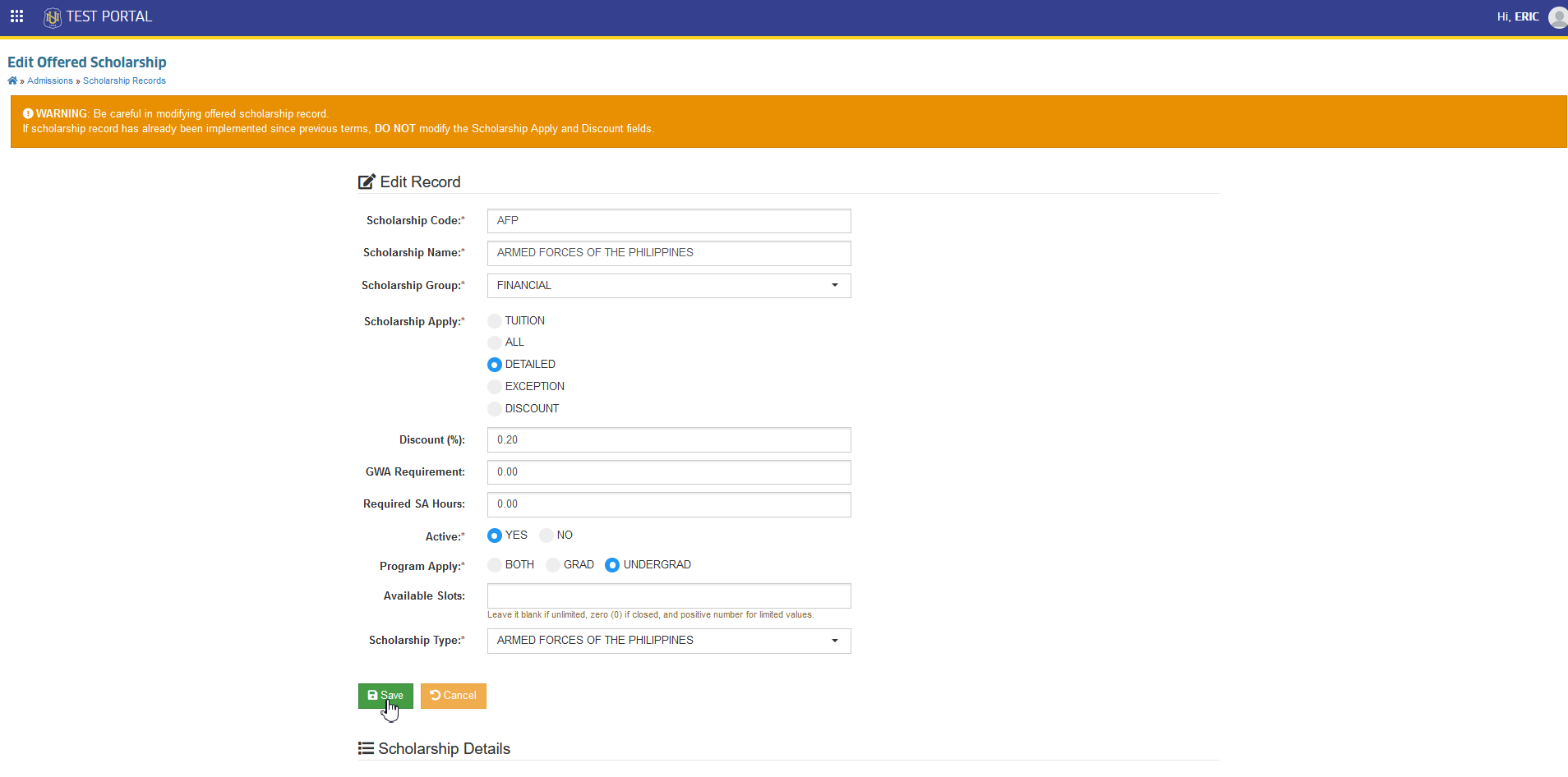Choose GRAD for Program Apply
The height and width of the screenshot is (777, 1568).
point(553,565)
